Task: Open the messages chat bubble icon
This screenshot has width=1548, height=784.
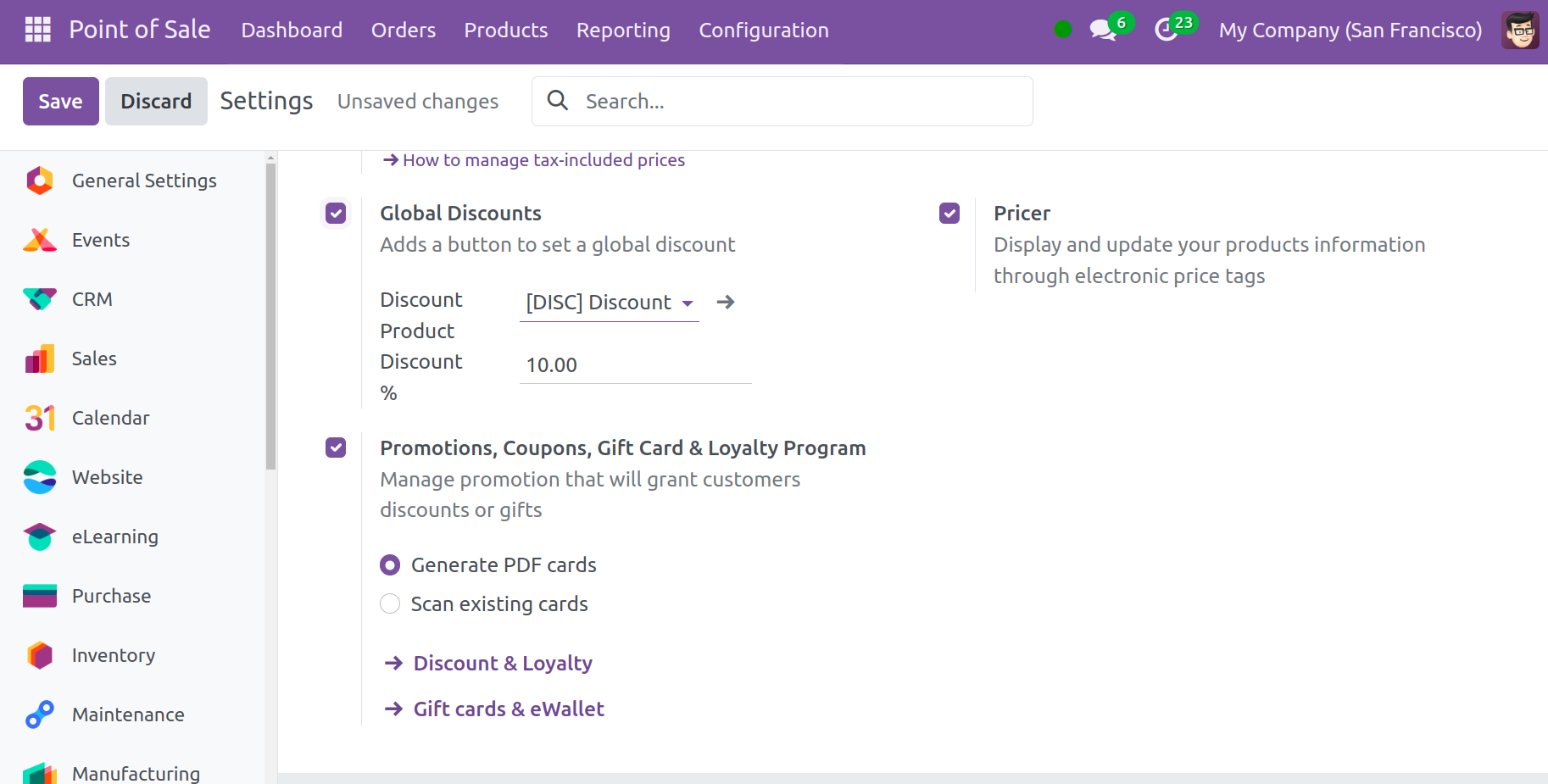Action: point(1101,31)
